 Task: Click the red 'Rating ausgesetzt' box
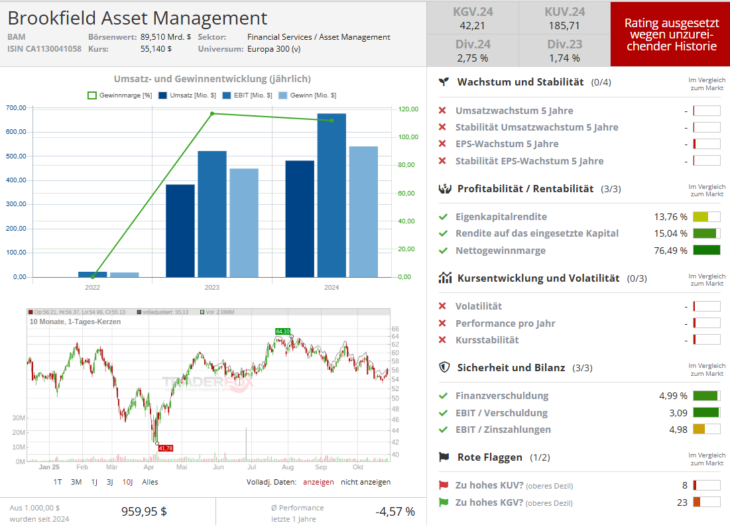[x=670, y=34]
